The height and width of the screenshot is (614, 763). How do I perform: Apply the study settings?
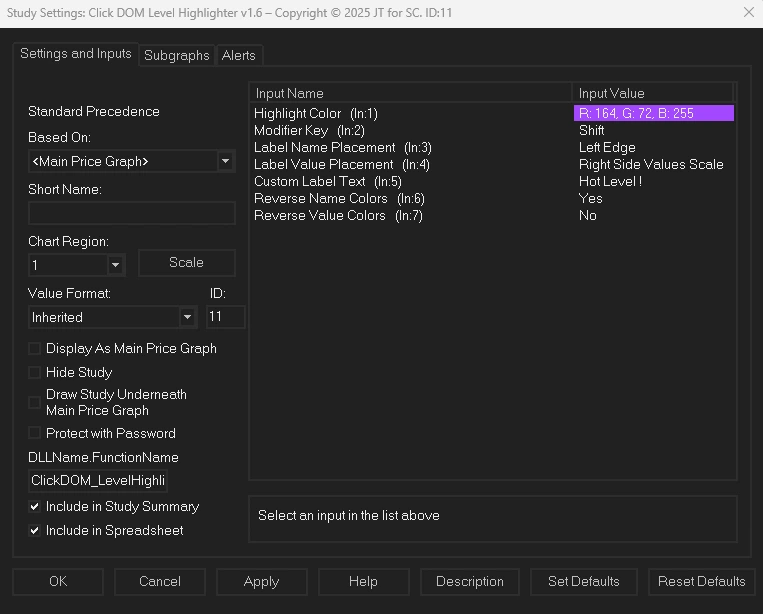[261, 581]
